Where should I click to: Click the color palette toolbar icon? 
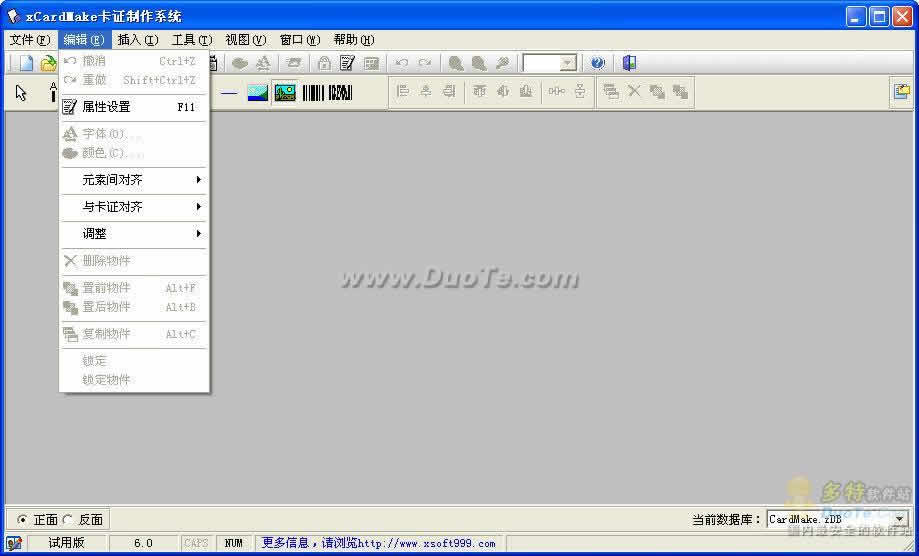[x=240, y=63]
